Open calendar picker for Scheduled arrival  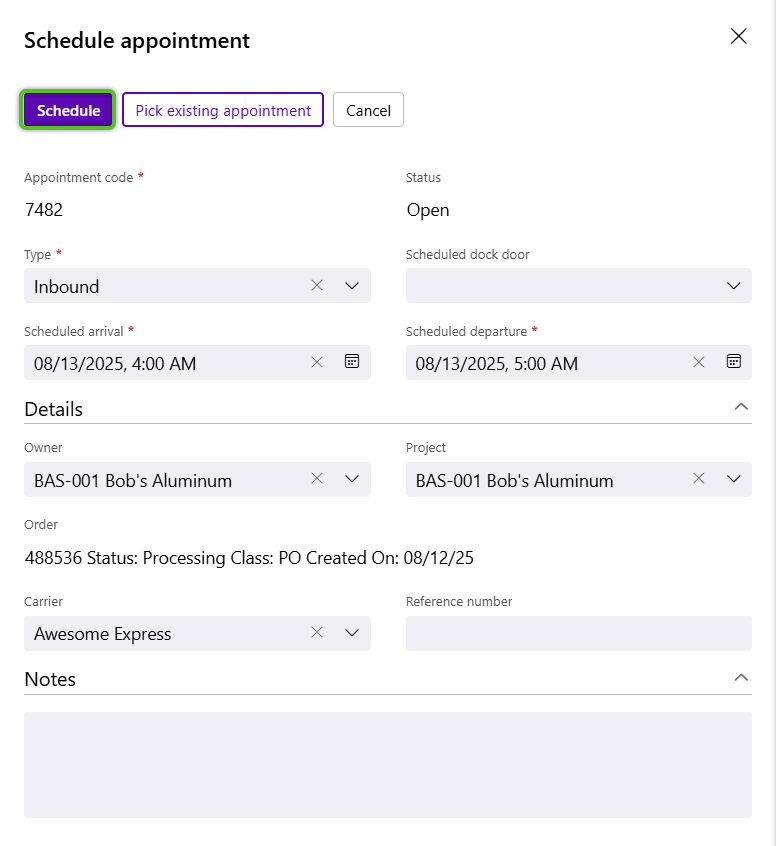coord(352,361)
